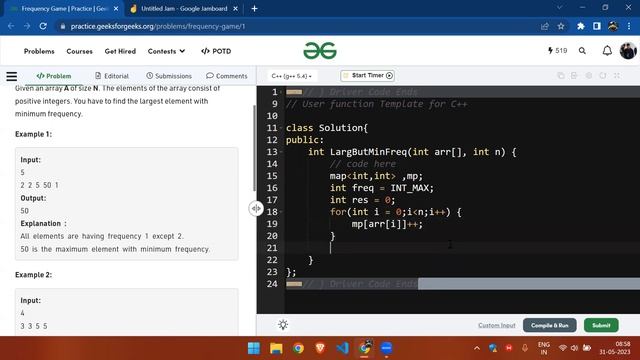640x360 pixels.
Task: Show hidden system tray icons
Action: tap(477, 348)
